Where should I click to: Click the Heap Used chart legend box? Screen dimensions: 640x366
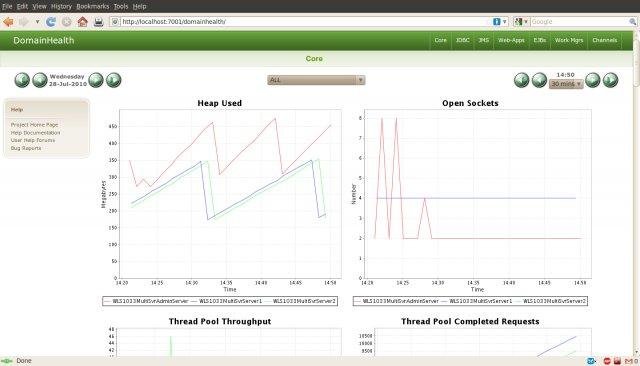point(220,301)
